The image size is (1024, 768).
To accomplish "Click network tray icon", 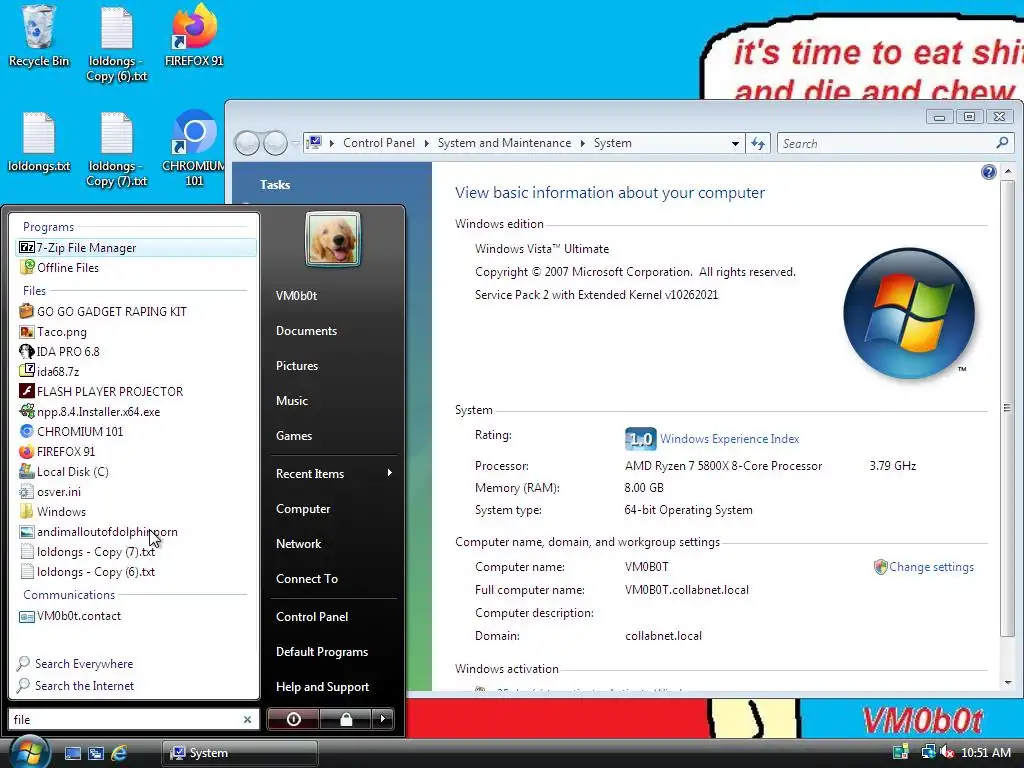I will [x=928, y=752].
